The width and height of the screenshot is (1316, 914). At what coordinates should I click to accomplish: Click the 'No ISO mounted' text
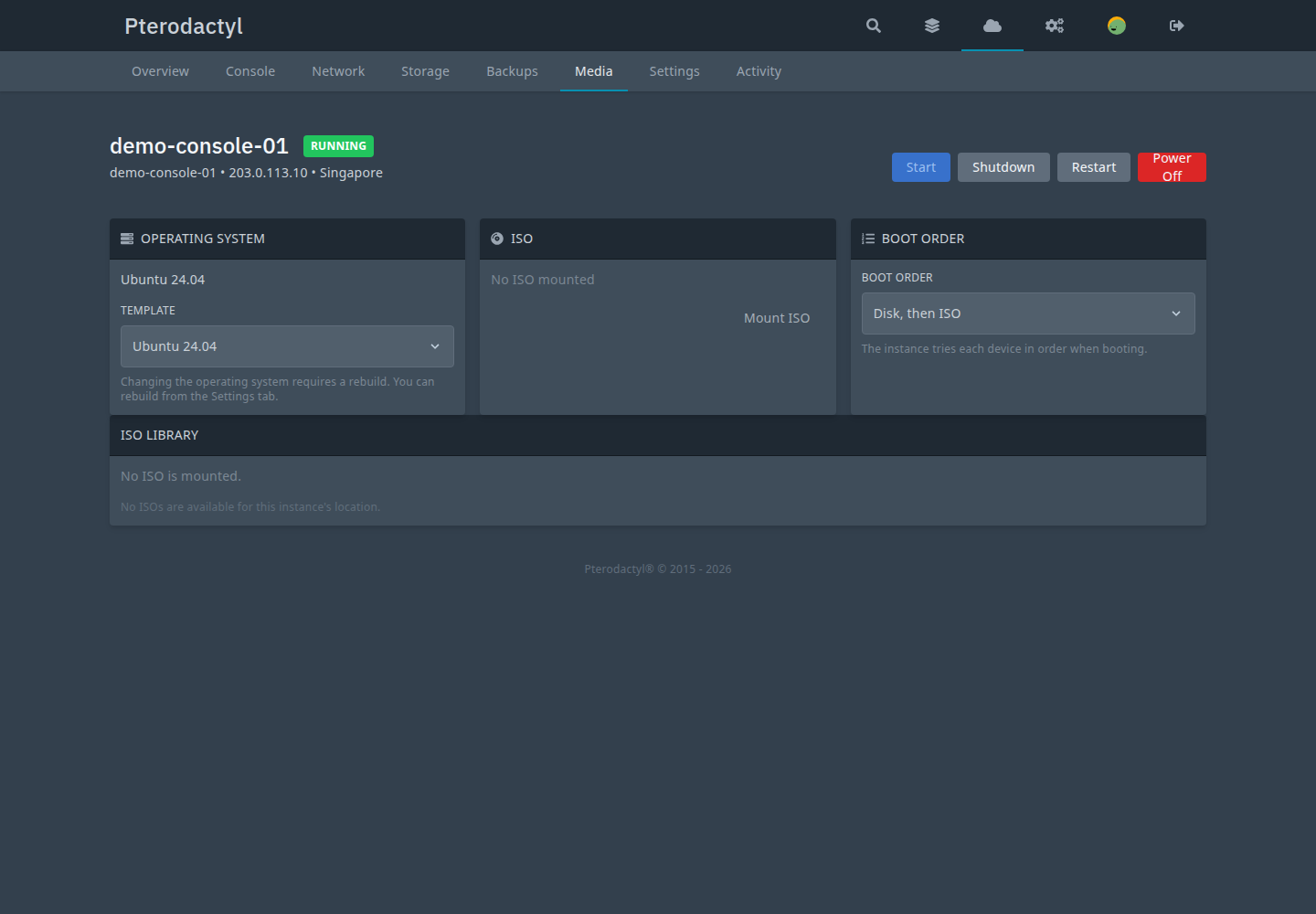click(543, 280)
